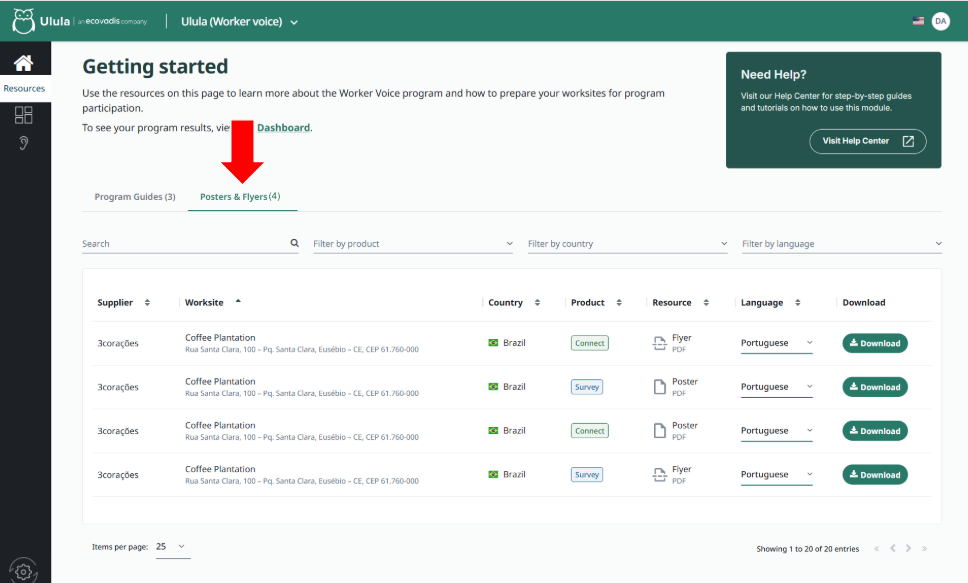Click the Ulula owl logo

coord(23,21)
